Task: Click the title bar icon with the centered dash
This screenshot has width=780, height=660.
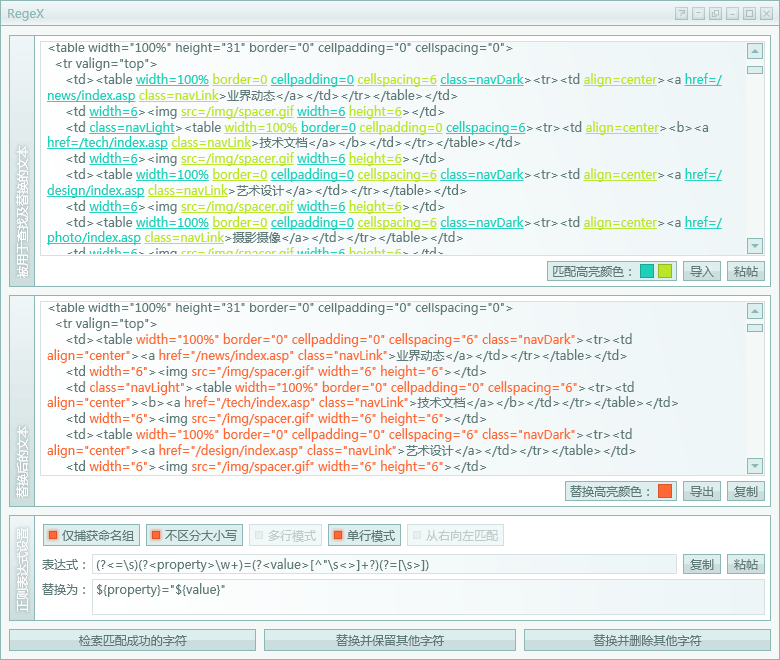Action: [x=698, y=13]
